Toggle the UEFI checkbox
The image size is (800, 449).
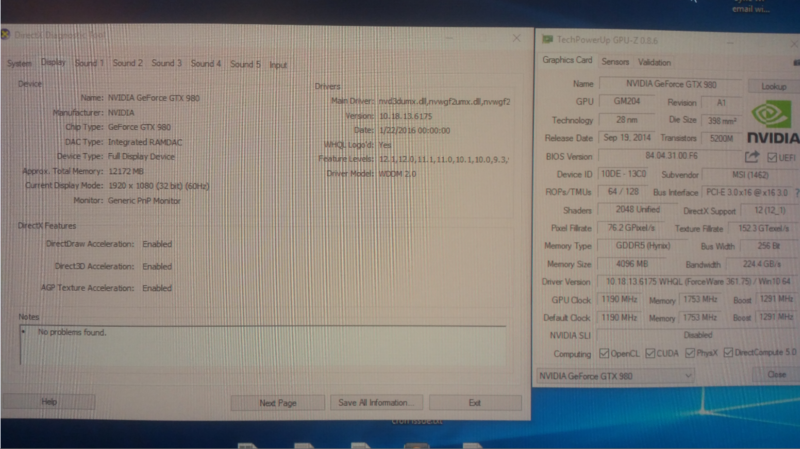772,158
